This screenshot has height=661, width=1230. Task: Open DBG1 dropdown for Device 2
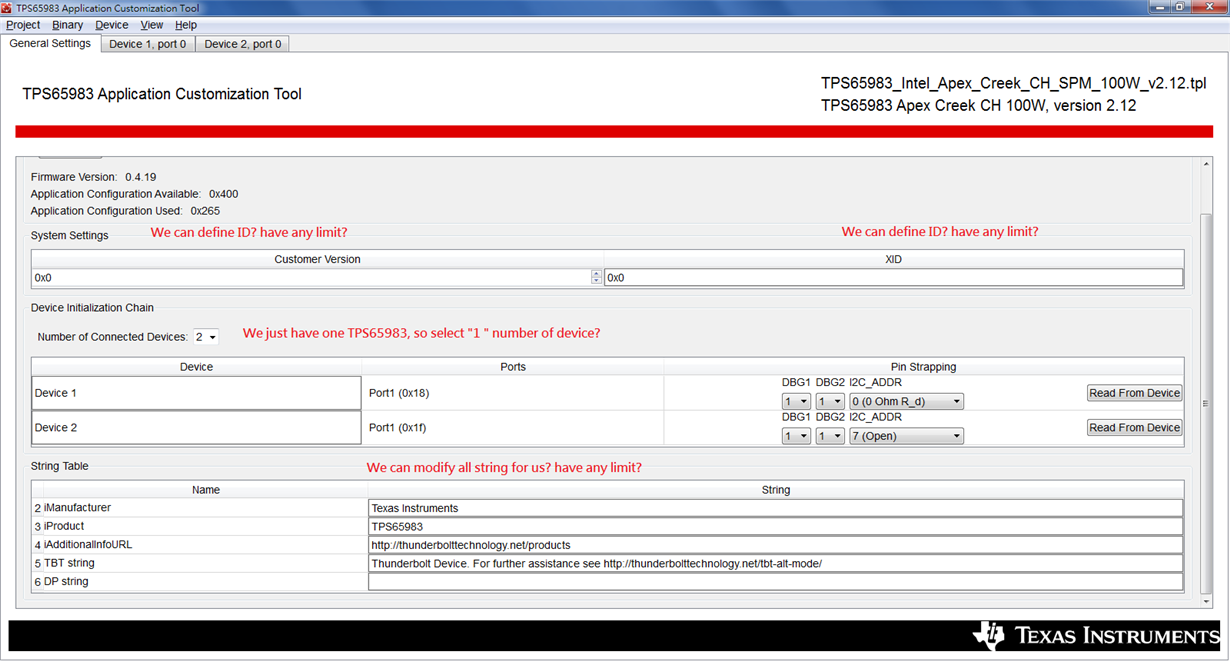pos(796,436)
